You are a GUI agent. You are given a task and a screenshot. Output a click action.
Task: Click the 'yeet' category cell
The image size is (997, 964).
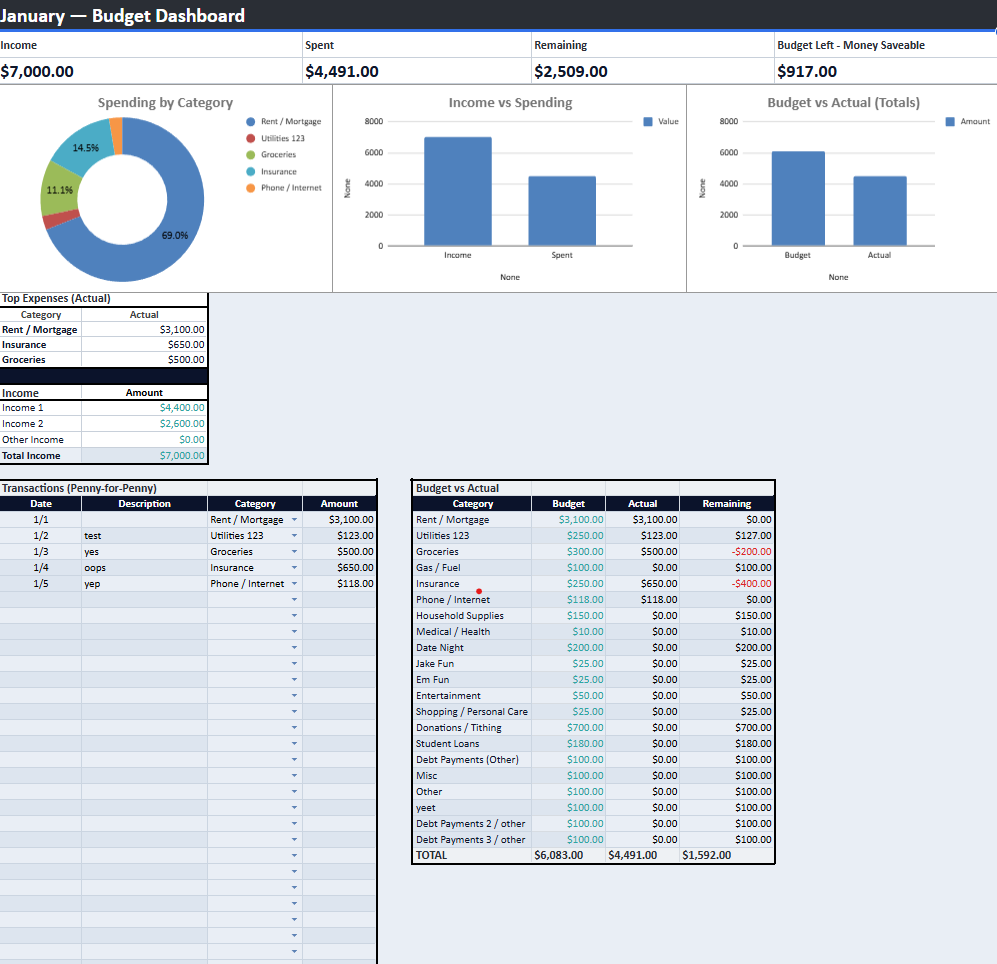472,808
